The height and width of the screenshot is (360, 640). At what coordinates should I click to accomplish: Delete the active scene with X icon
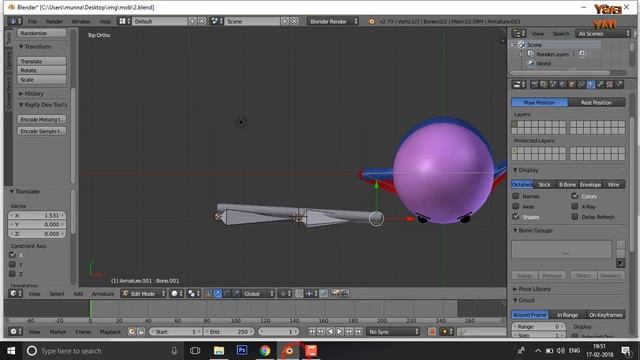tap(294, 21)
